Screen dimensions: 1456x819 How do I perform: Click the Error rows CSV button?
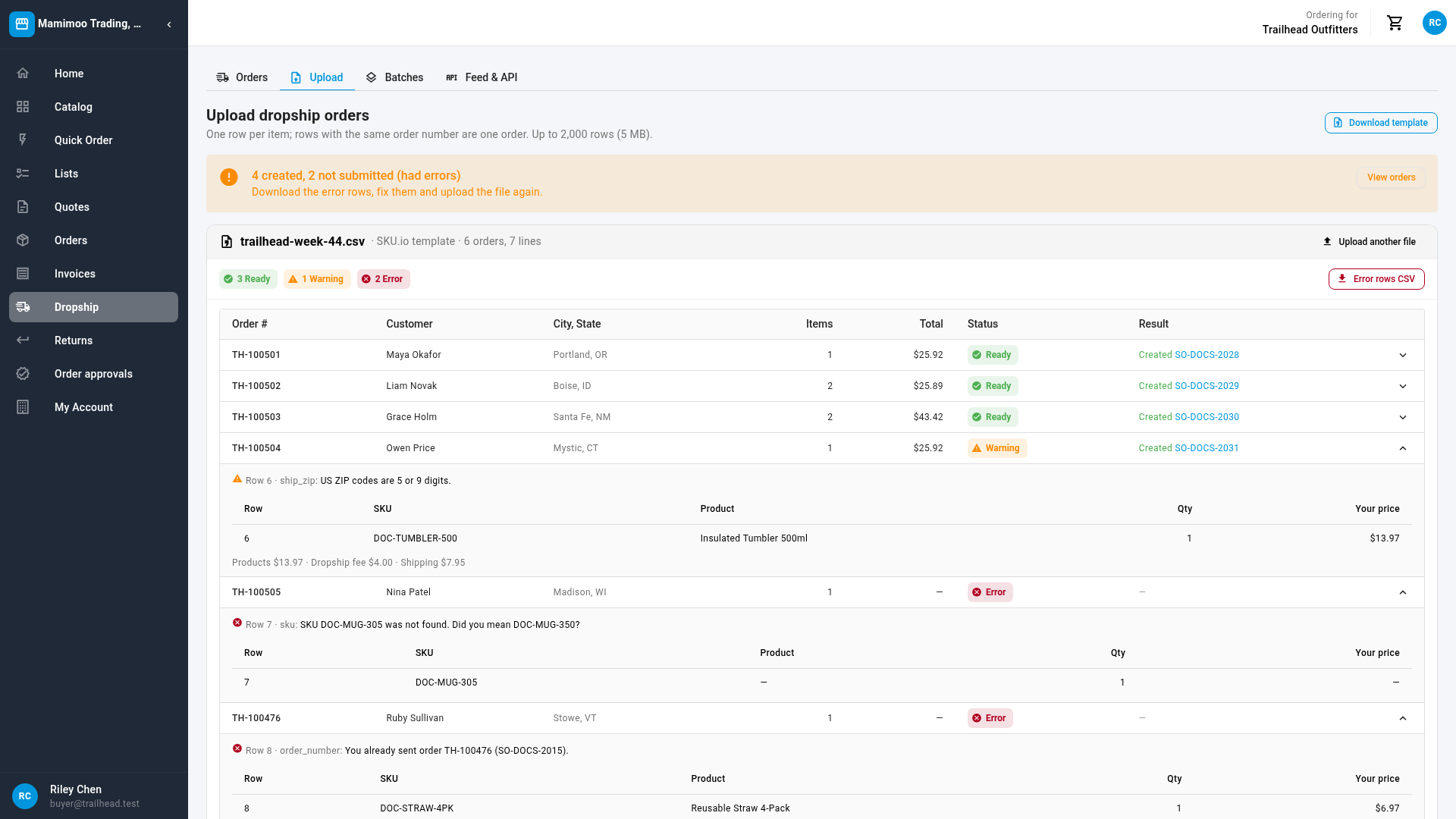(1376, 279)
